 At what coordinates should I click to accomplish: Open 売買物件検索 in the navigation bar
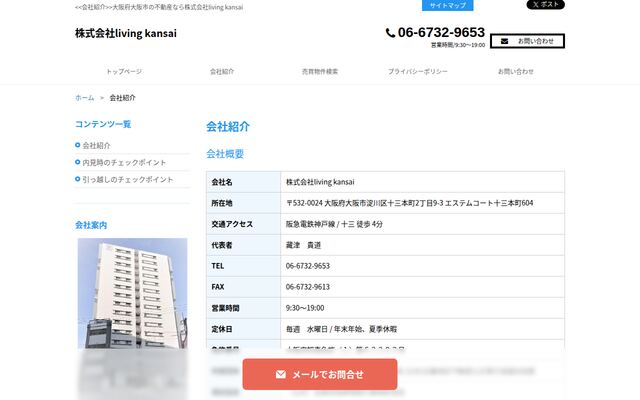pos(320,71)
